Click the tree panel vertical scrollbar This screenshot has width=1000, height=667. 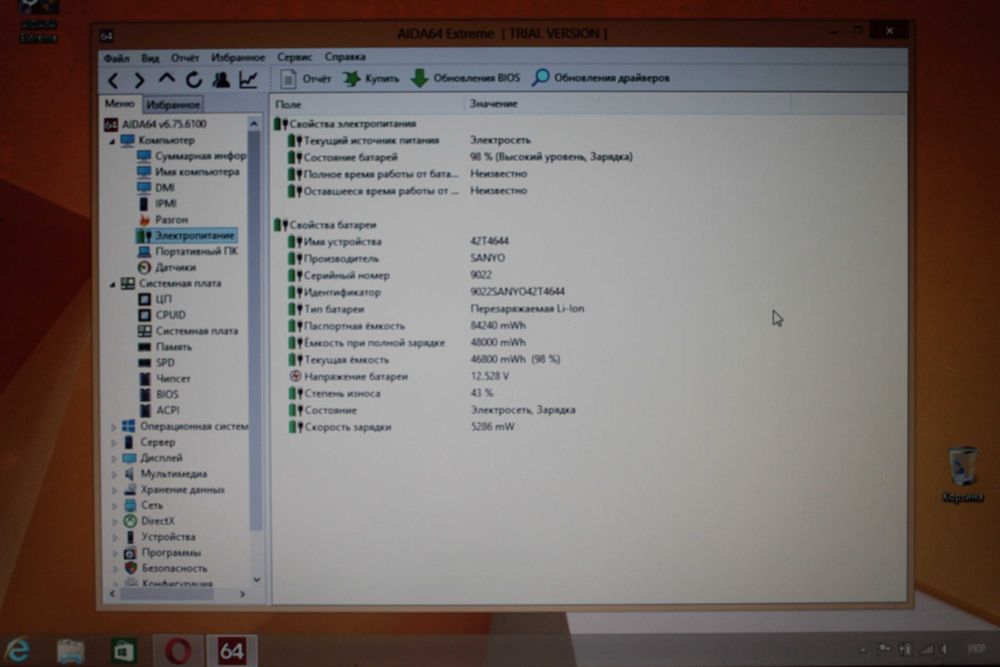[254, 332]
